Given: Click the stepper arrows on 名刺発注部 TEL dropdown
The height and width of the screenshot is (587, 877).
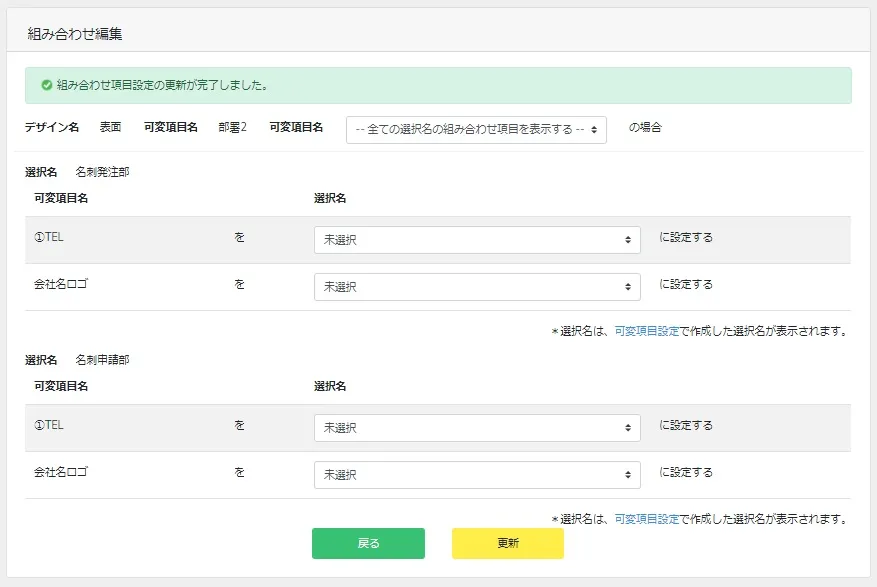Looking at the screenshot, I should point(629,239).
